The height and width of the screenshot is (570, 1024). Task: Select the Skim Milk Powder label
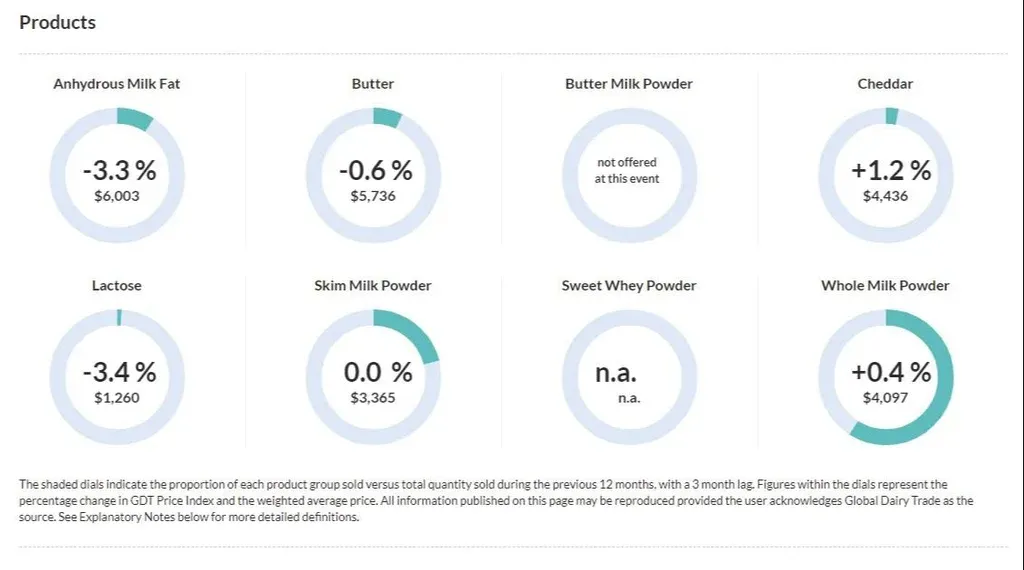pyautogui.click(x=373, y=285)
